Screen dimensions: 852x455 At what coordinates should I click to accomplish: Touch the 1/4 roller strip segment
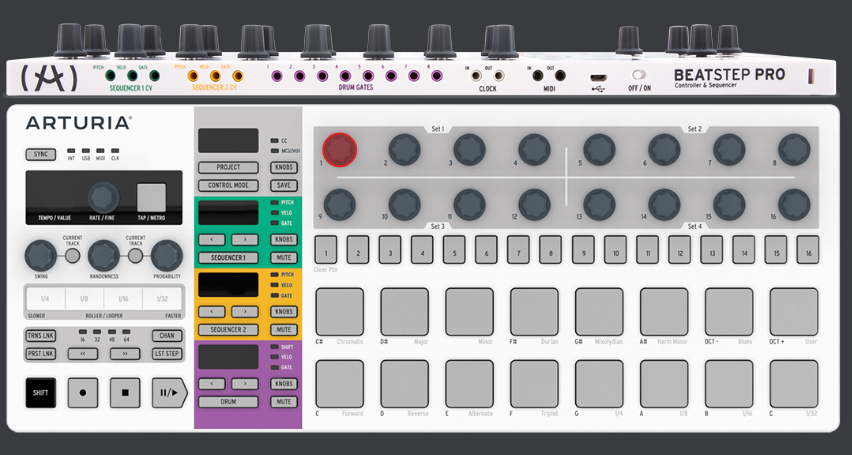pos(45,298)
